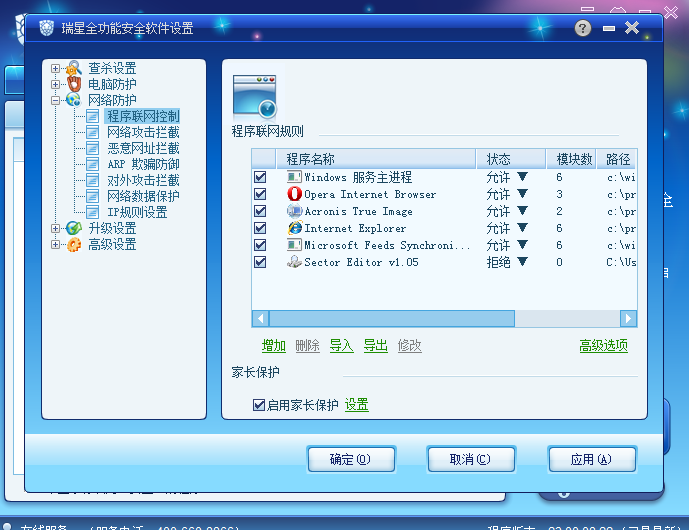The height and width of the screenshot is (530, 689).
Task: Select IP规则设置 in the tree
Action: (x=137, y=212)
